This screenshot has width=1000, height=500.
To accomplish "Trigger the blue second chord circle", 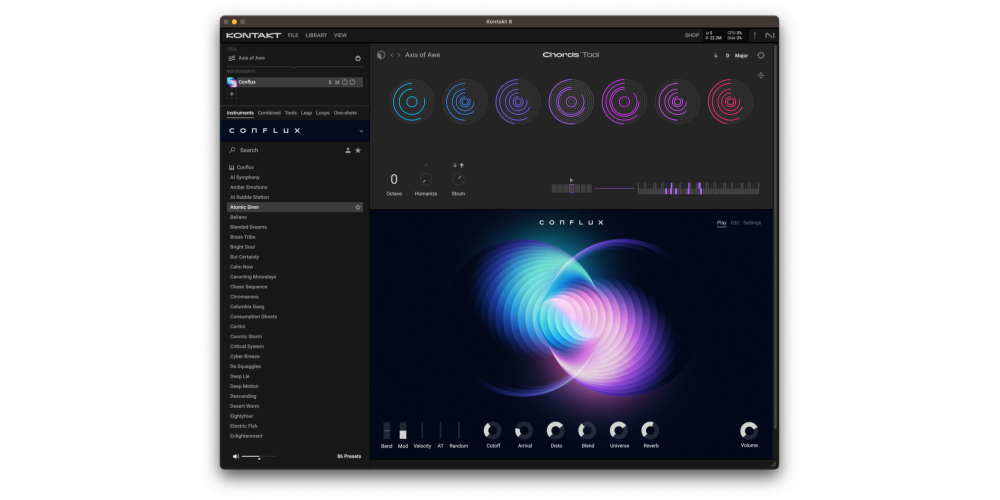I will pyautogui.click(x=465, y=101).
